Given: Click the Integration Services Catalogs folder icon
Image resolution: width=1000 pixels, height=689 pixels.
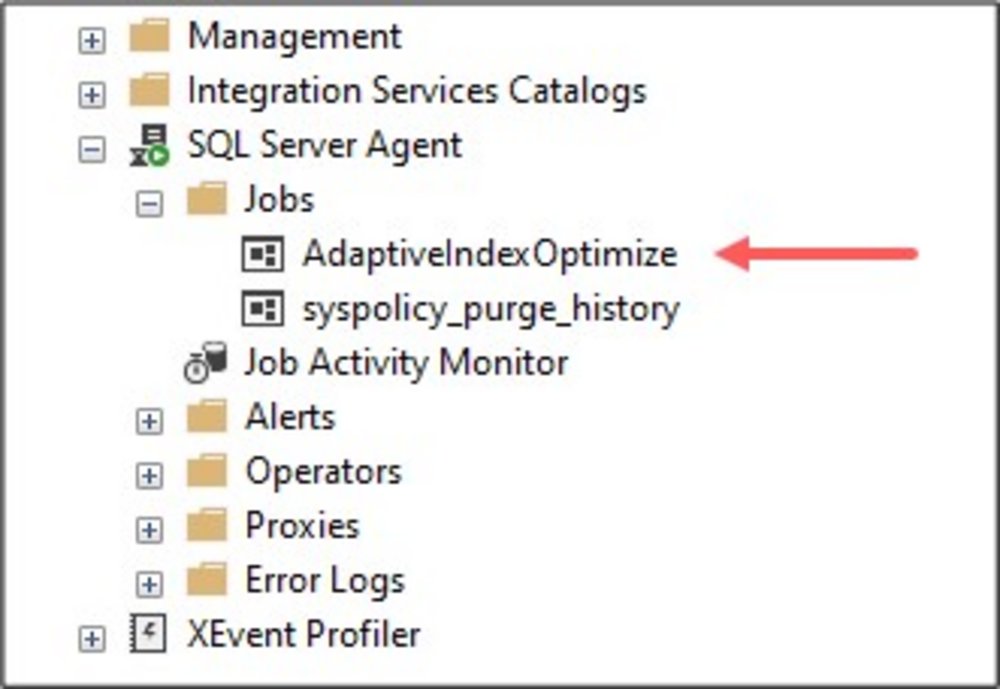Looking at the screenshot, I should point(150,92).
